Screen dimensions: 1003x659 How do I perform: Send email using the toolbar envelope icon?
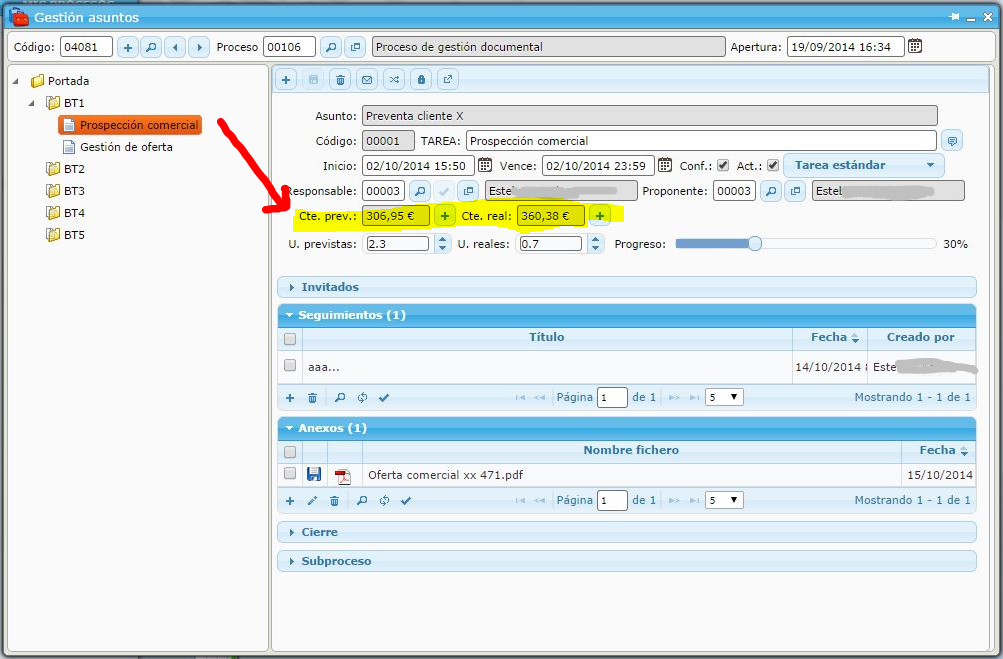pos(367,80)
